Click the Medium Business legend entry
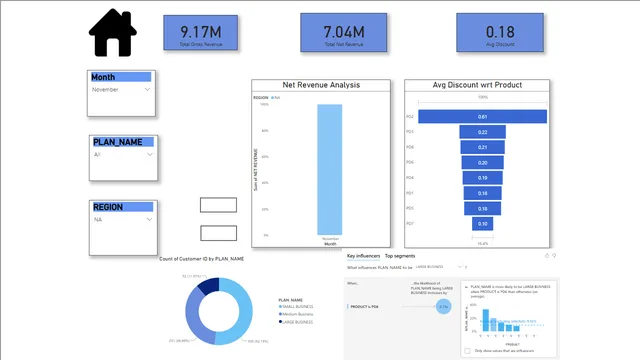The image size is (640, 360). [296, 314]
